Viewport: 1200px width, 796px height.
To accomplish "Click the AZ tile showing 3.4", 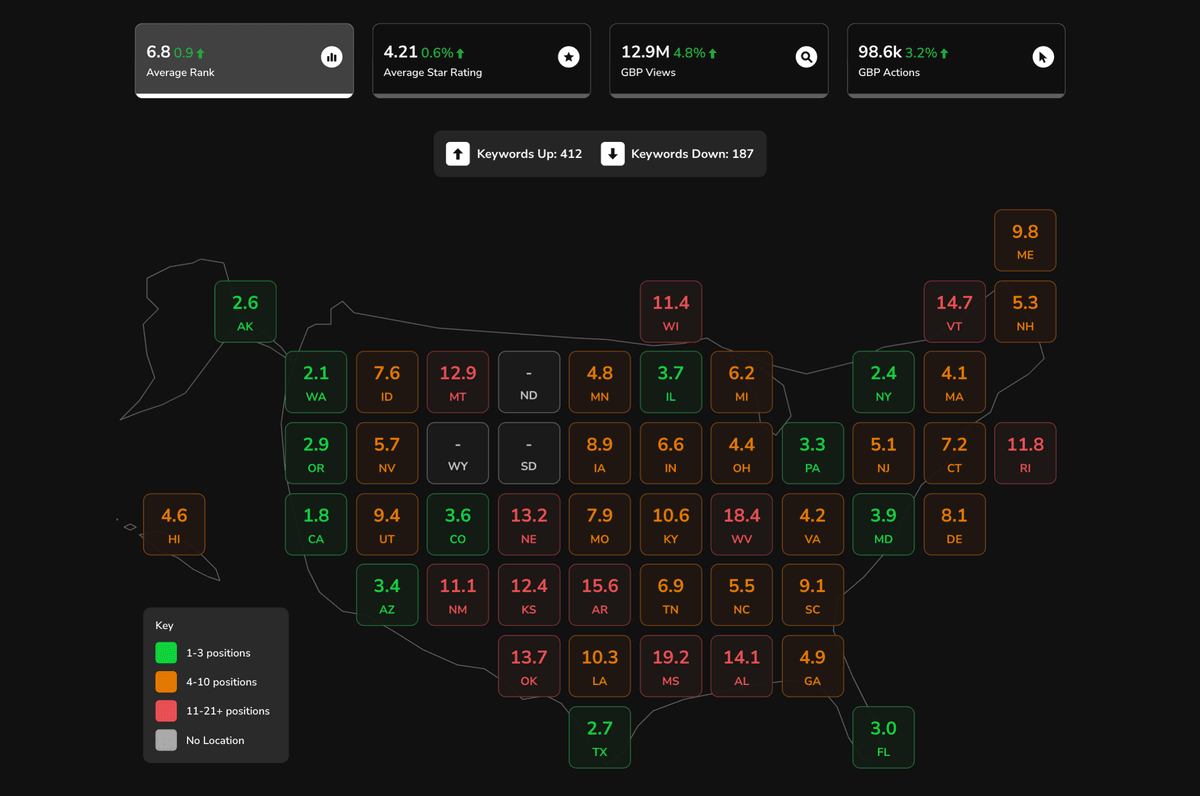I will click(387, 595).
